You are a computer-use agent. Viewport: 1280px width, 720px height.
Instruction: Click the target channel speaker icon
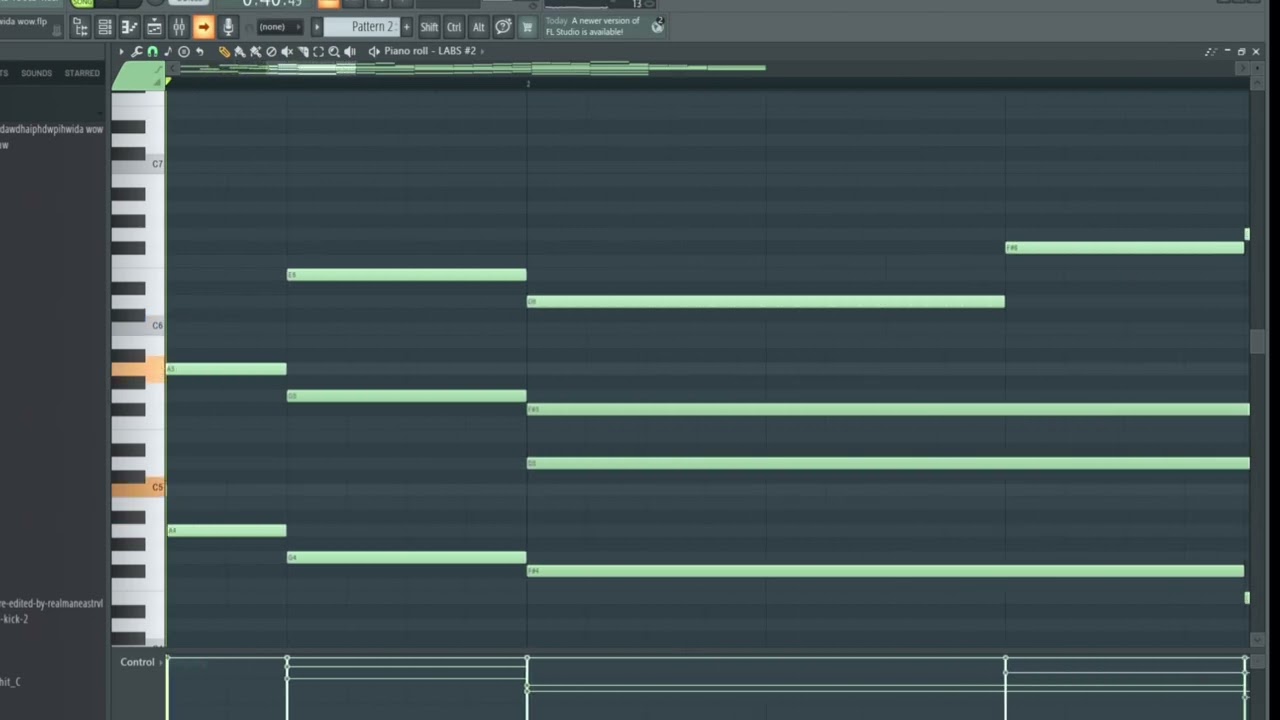(374, 51)
